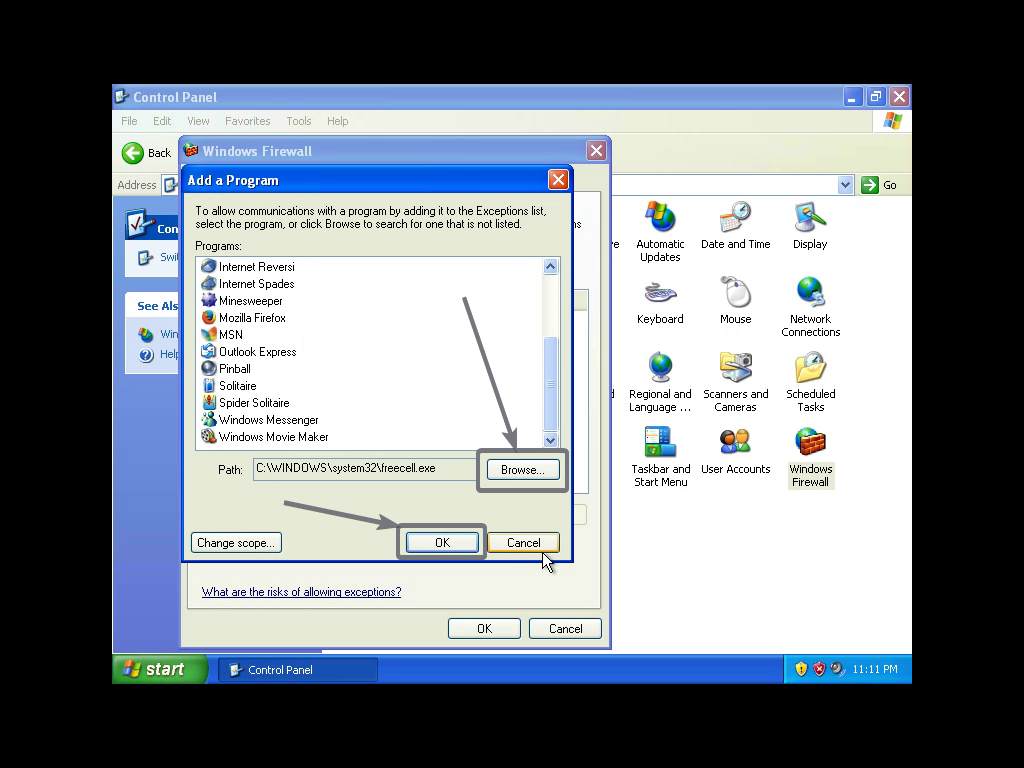This screenshot has width=1024, height=768.
Task: Click the 11:11 PM clock
Action: coord(875,669)
